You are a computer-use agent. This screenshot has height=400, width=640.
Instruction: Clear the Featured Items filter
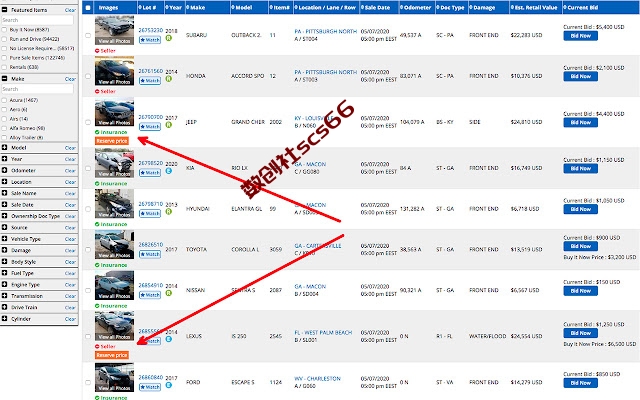[70, 10]
